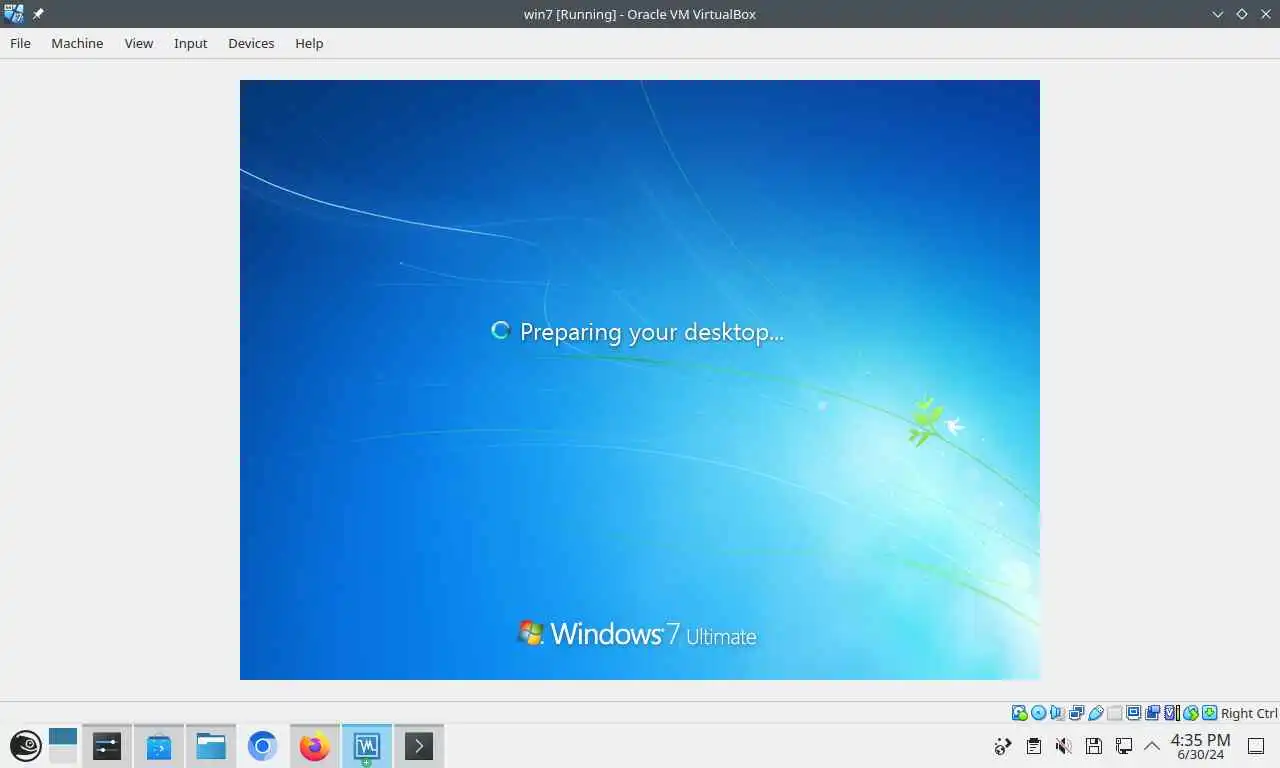Click the display status icon
The width and height of the screenshot is (1280, 768).
(1133, 713)
